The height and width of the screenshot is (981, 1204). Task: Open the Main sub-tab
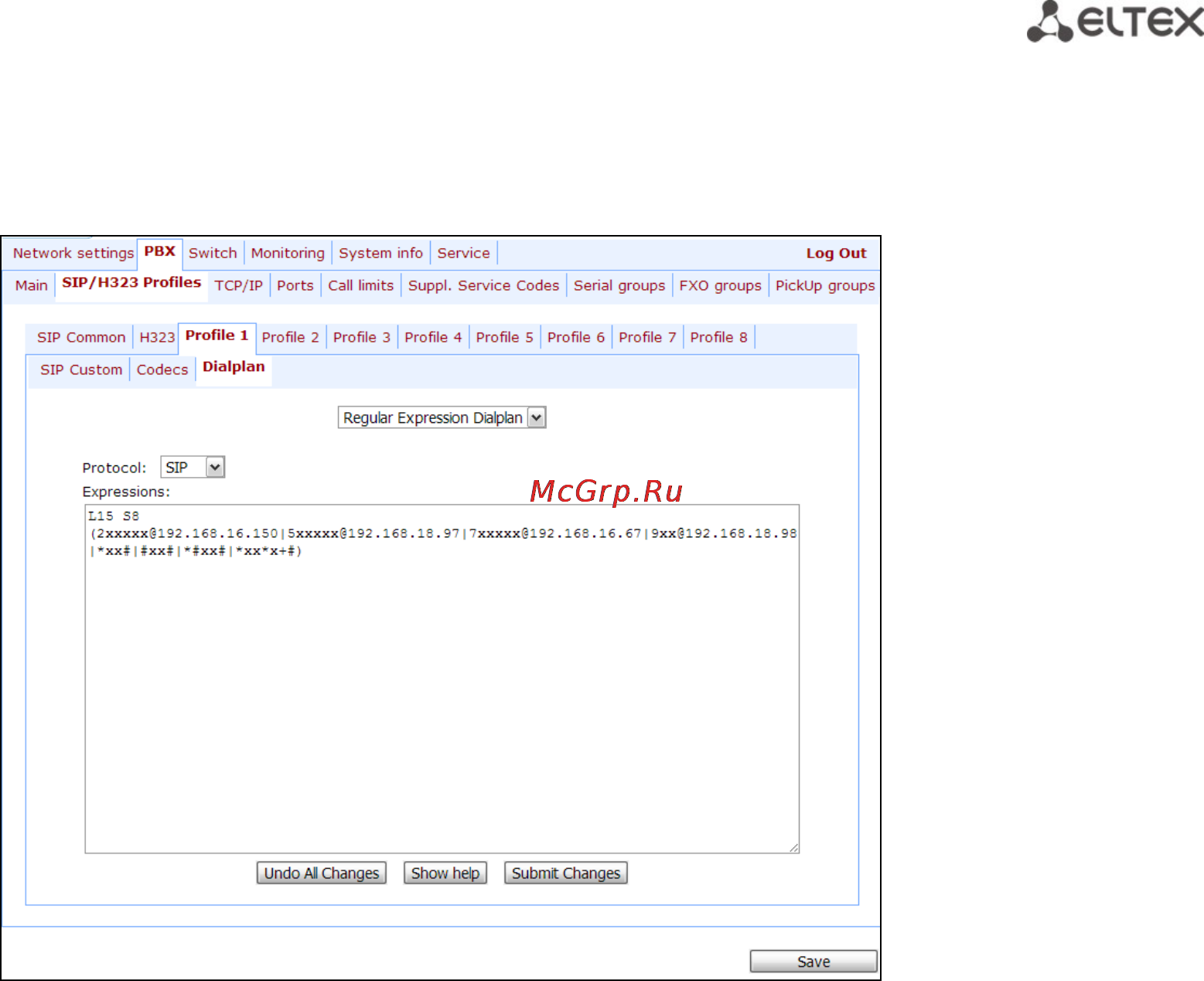click(31, 285)
